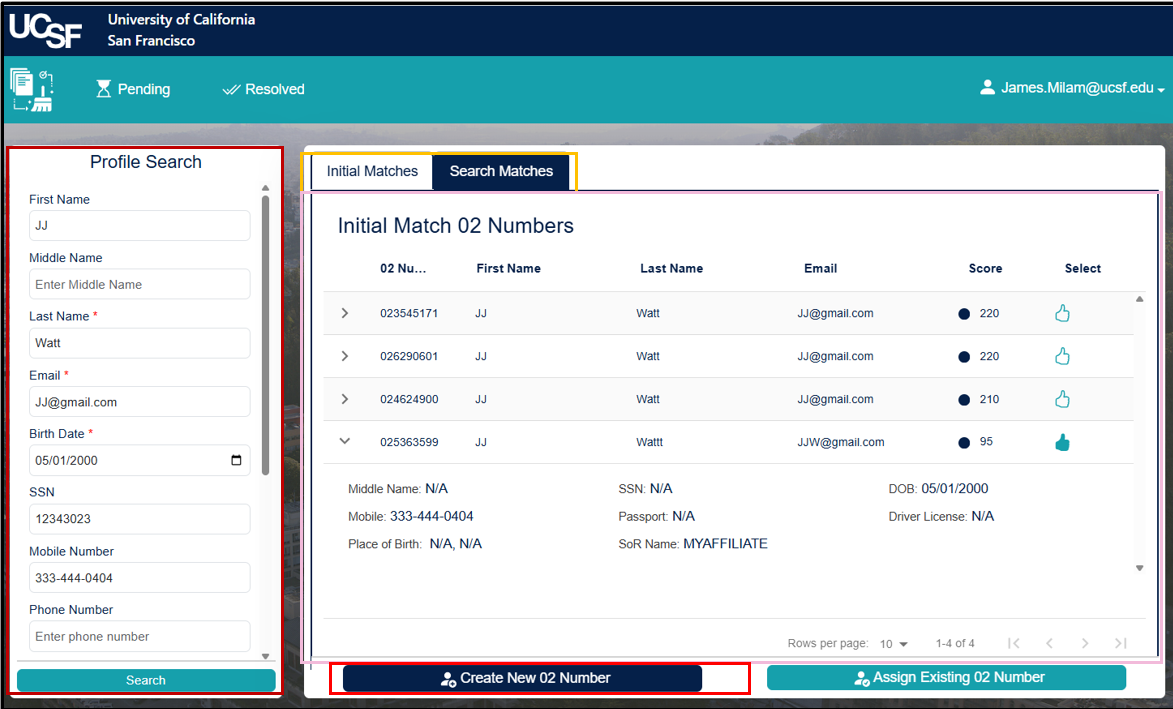
Task: Switch to the Initial Matches tab
Action: [x=370, y=171]
